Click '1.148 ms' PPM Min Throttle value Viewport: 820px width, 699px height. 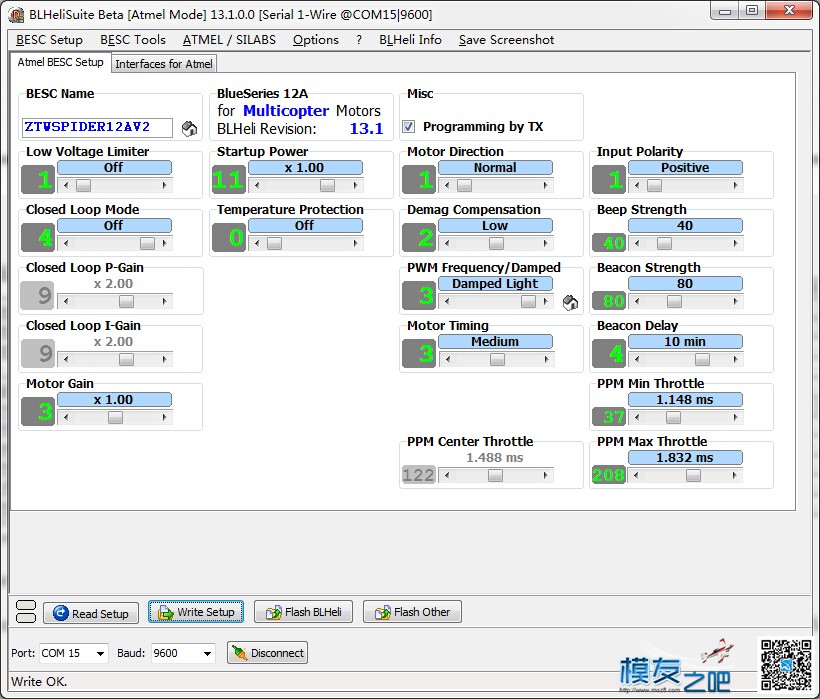click(x=685, y=399)
